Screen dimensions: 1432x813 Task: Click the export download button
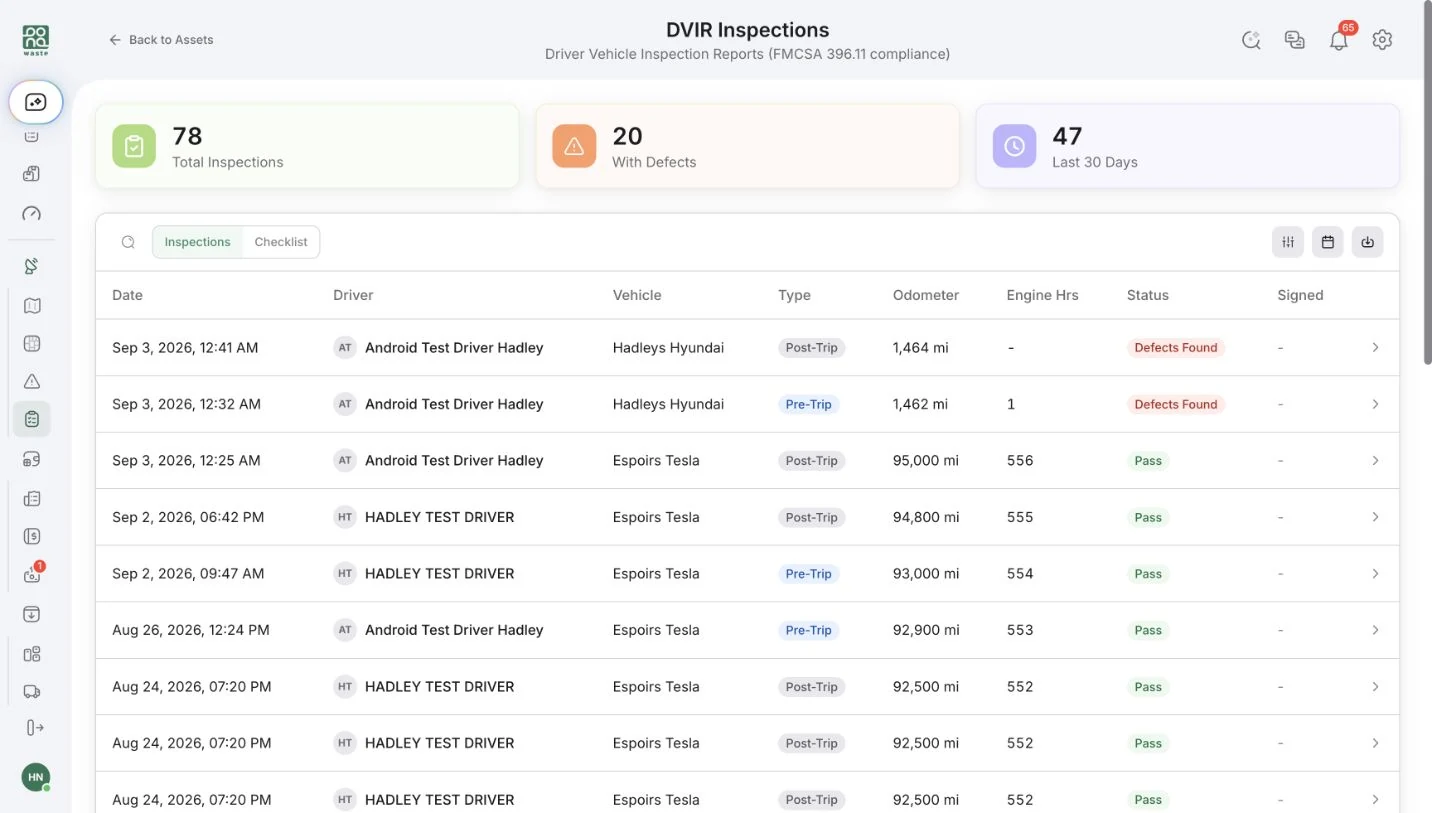(x=1368, y=242)
